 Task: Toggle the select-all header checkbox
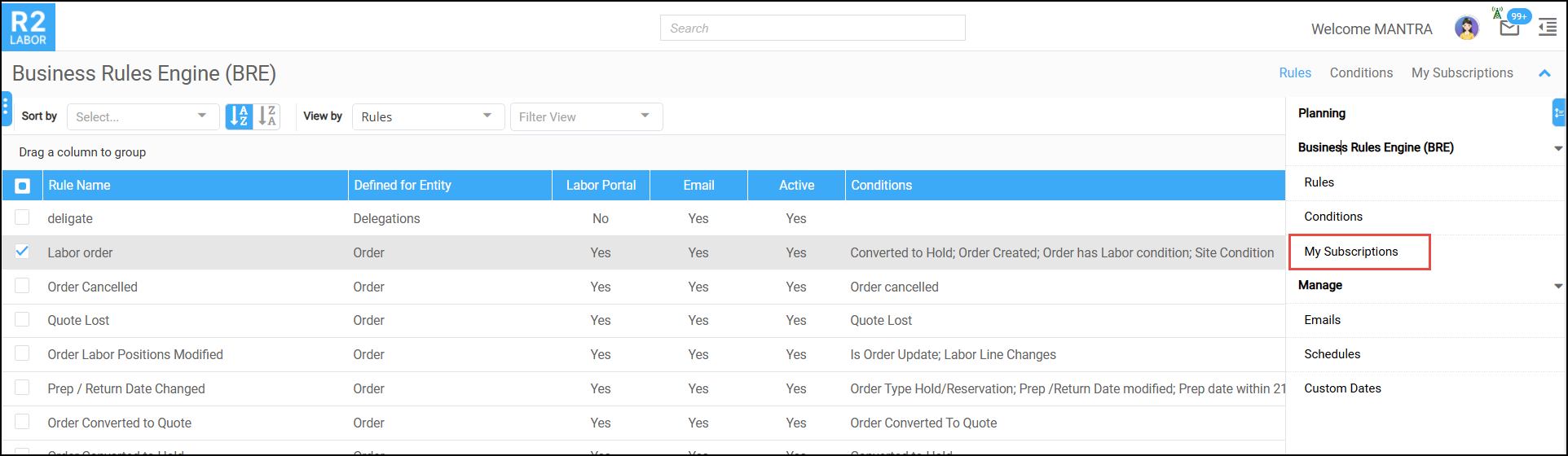(23, 186)
